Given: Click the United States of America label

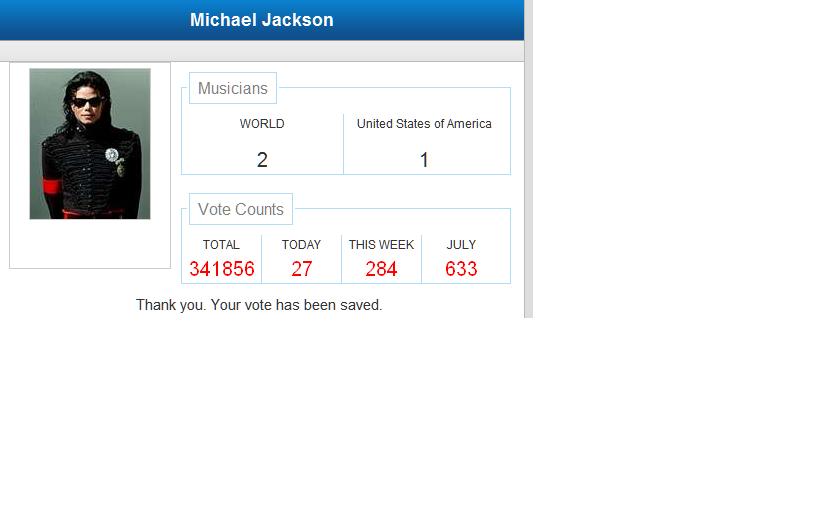Looking at the screenshot, I should (424, 124).
